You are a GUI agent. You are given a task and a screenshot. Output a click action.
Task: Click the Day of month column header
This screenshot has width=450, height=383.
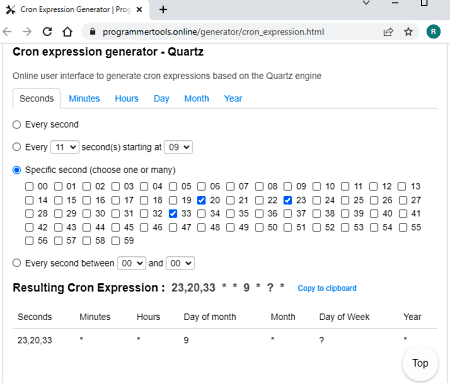(210, 317)
